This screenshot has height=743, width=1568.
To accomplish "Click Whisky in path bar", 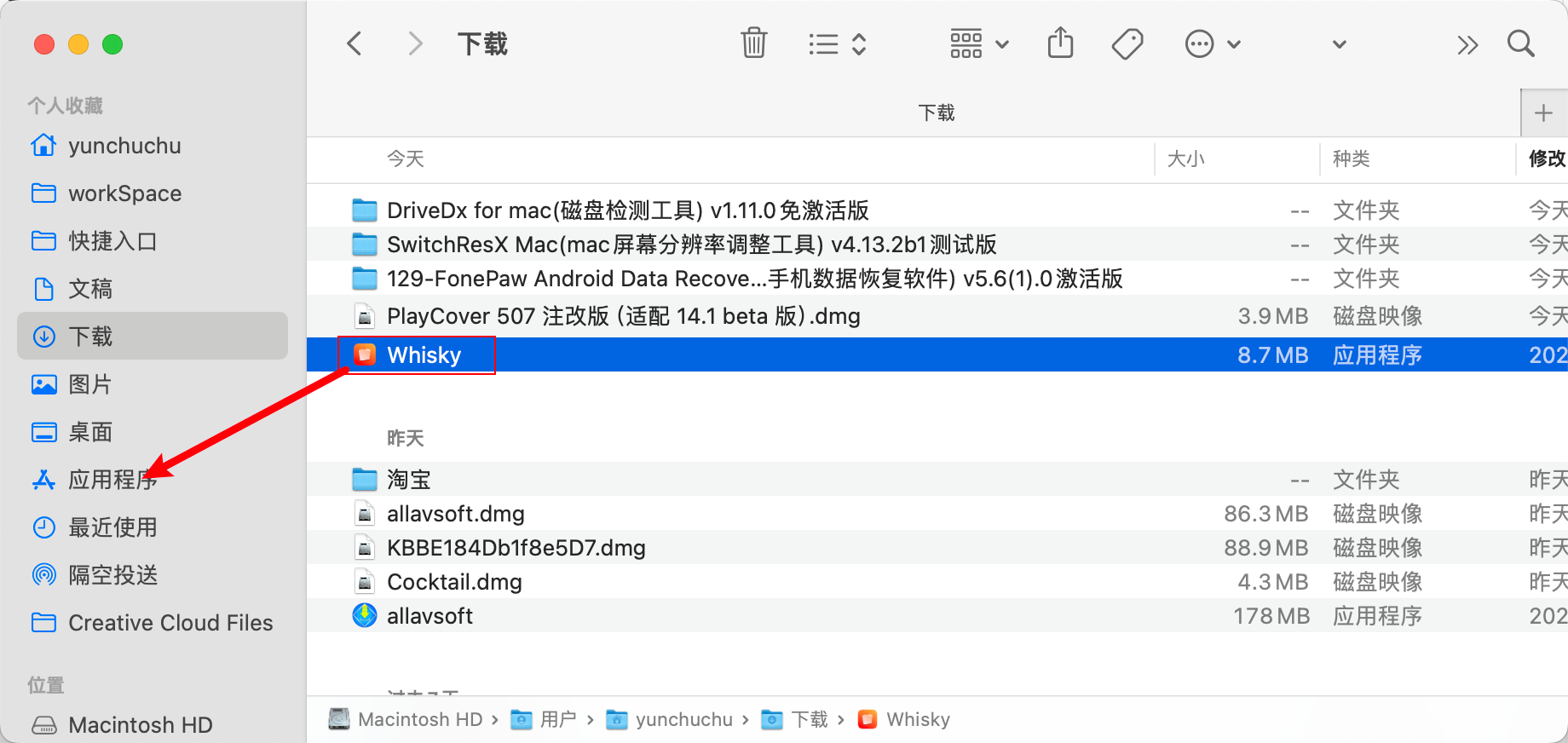I will click(903, 719).
